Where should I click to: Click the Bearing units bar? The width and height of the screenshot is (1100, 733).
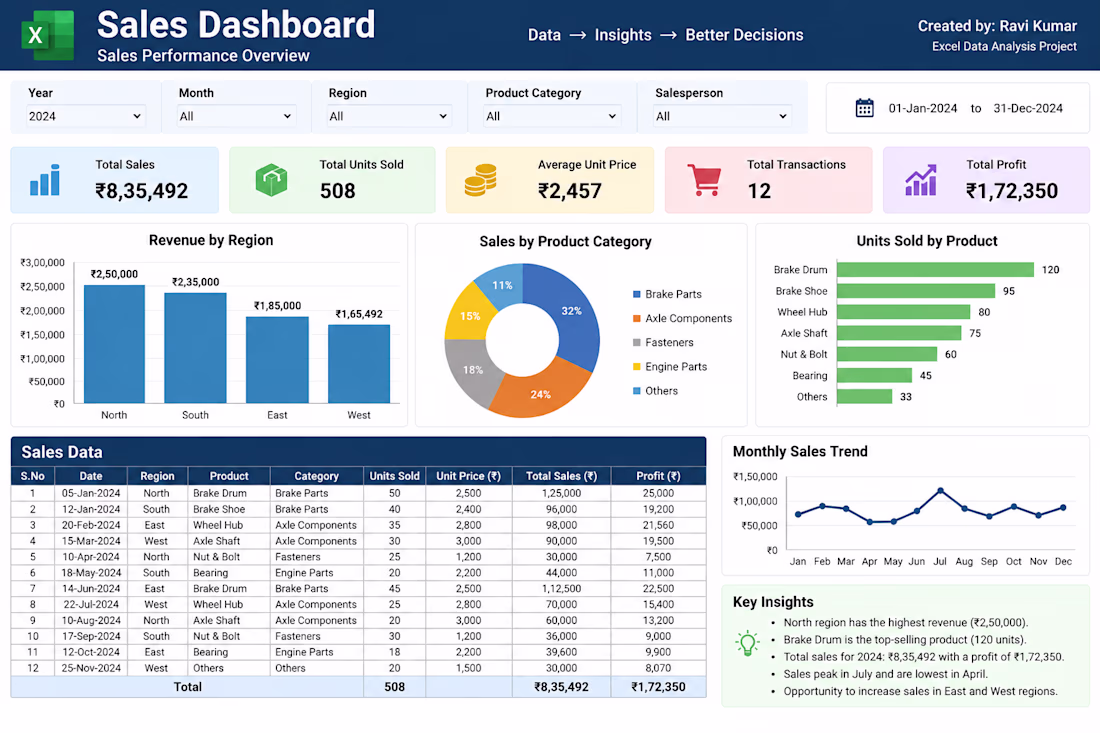pos(874,375)
